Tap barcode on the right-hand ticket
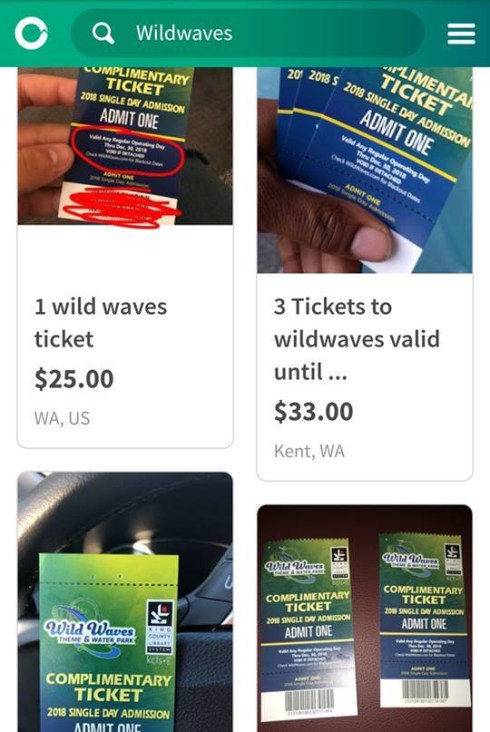Screen dimensions: 490x732 tap(425, 689)
